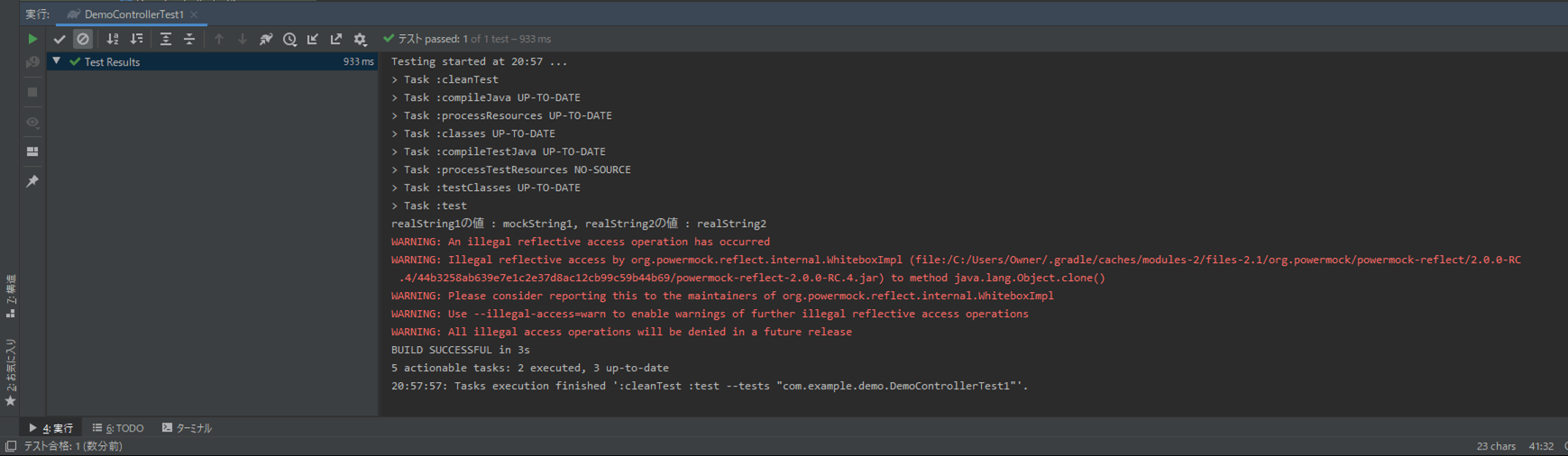Click the Gradle elephant toggle in toolbar

coord(266,39)
